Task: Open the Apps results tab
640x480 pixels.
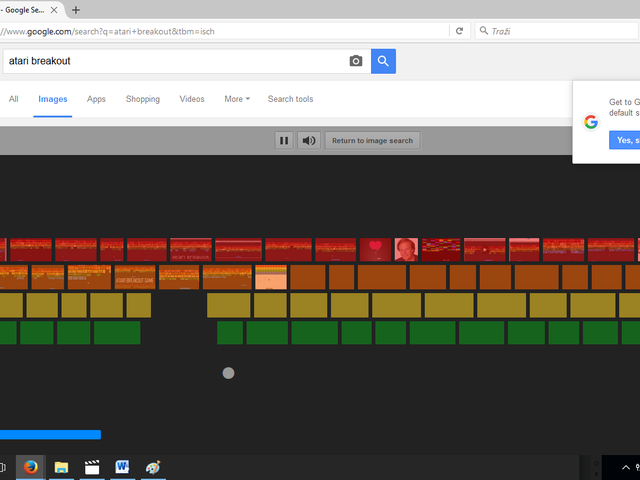Action: point(96,99)
